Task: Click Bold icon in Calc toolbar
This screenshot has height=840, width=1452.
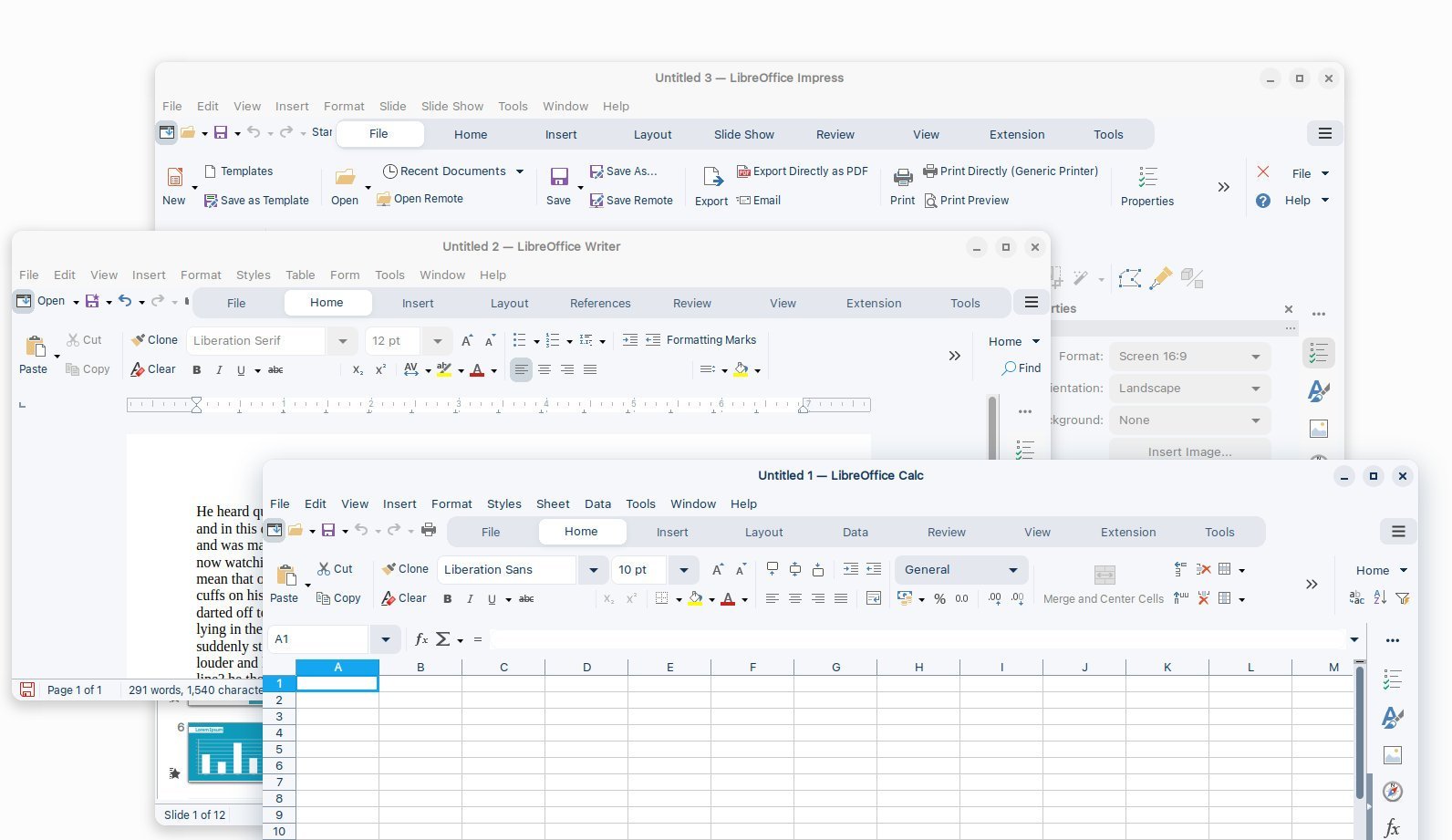Action: (x=447, y=599)
